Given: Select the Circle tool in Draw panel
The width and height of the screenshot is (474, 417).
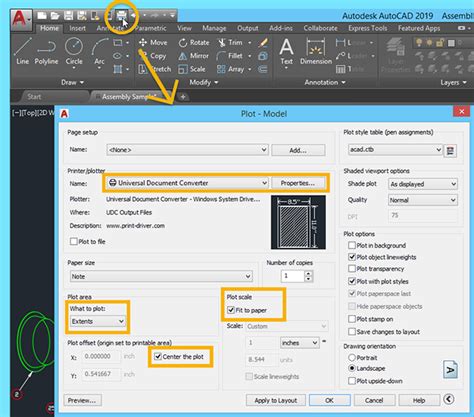Looking at the screenshot, I should coord(74,51).
